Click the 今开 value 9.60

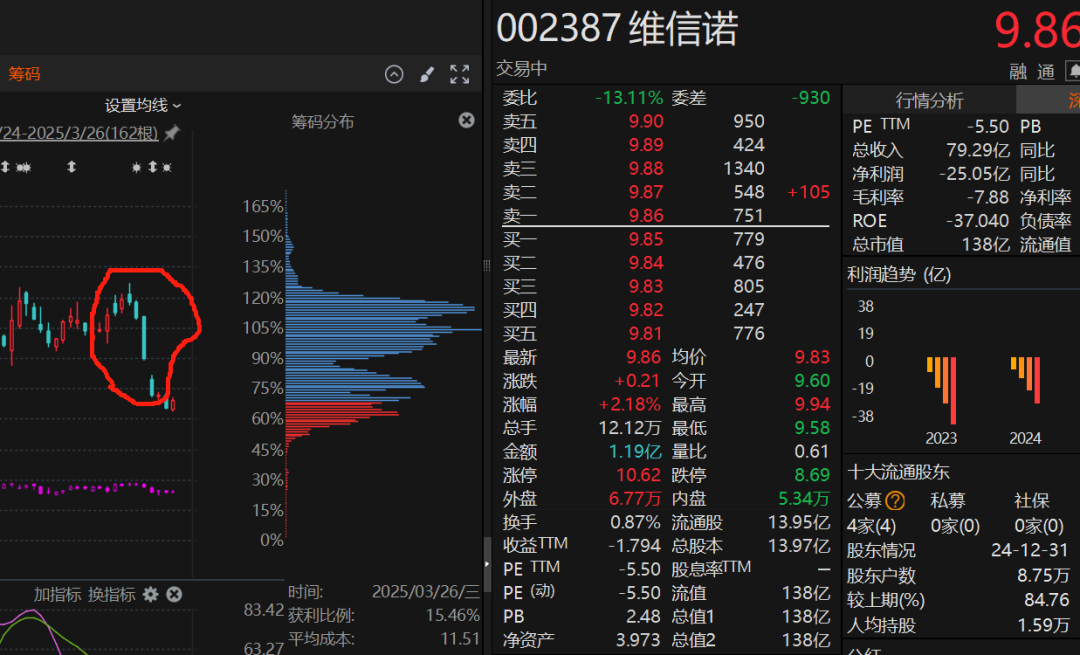(x=812, y=381)
